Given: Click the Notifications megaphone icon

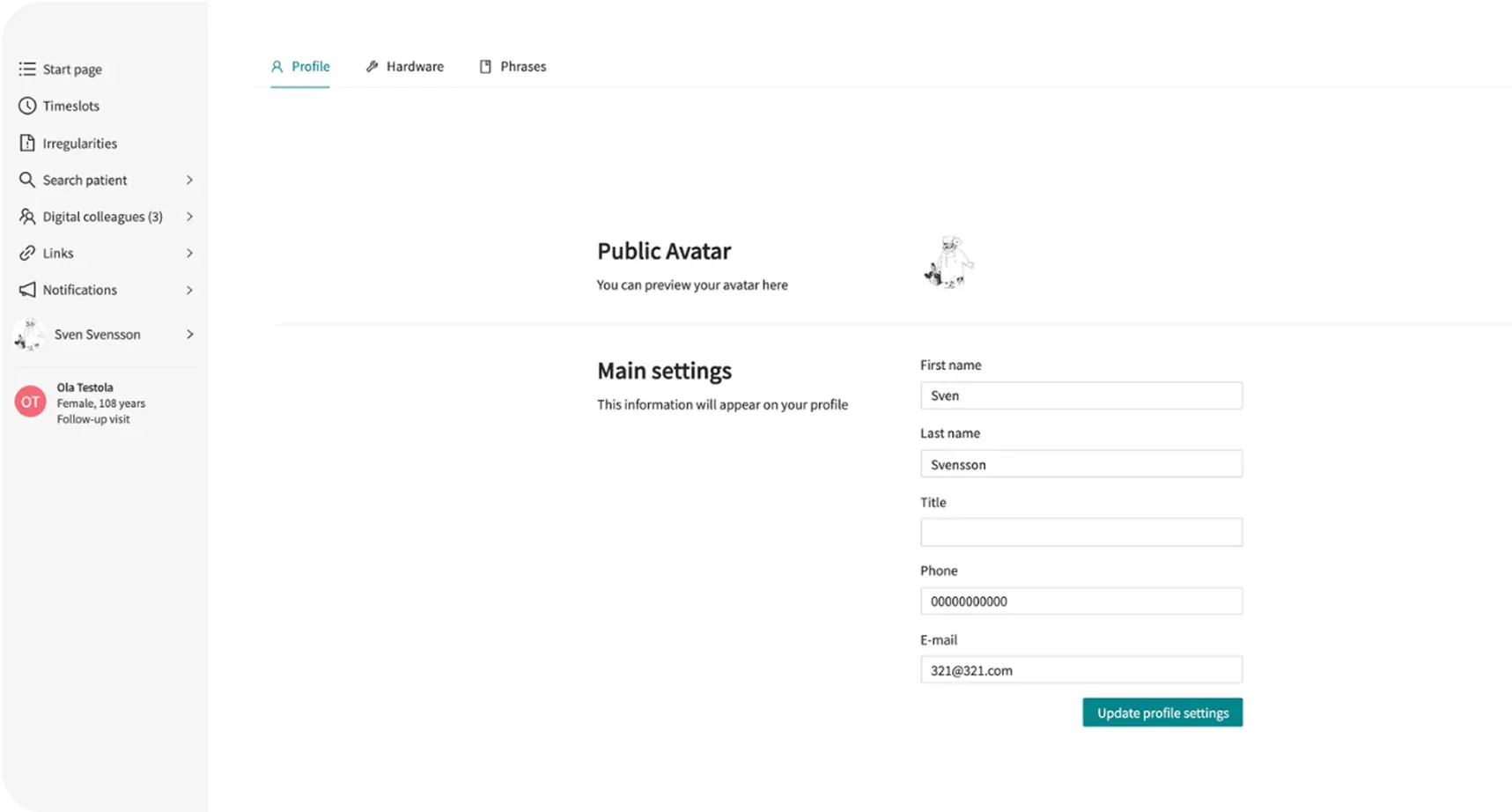Looking at the screenshot, I should click(27, 290).
